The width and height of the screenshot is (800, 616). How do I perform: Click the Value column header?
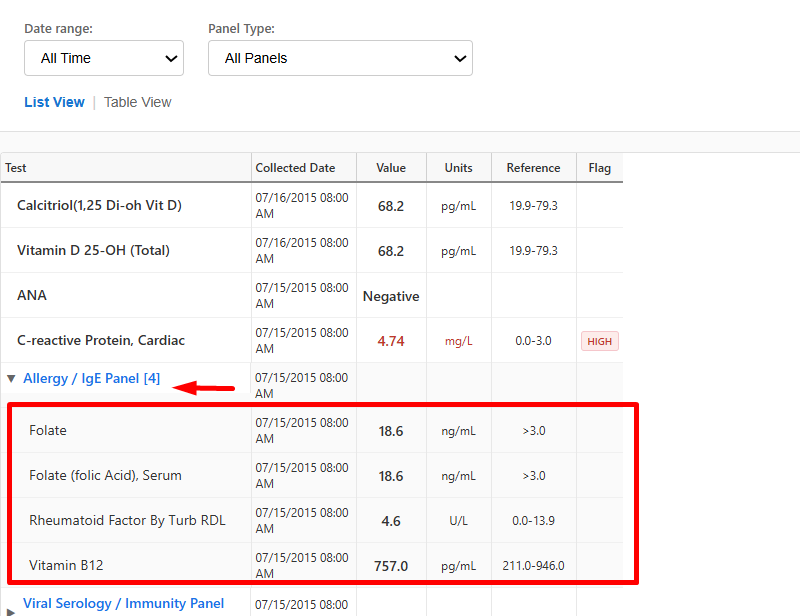pos(391,168)
